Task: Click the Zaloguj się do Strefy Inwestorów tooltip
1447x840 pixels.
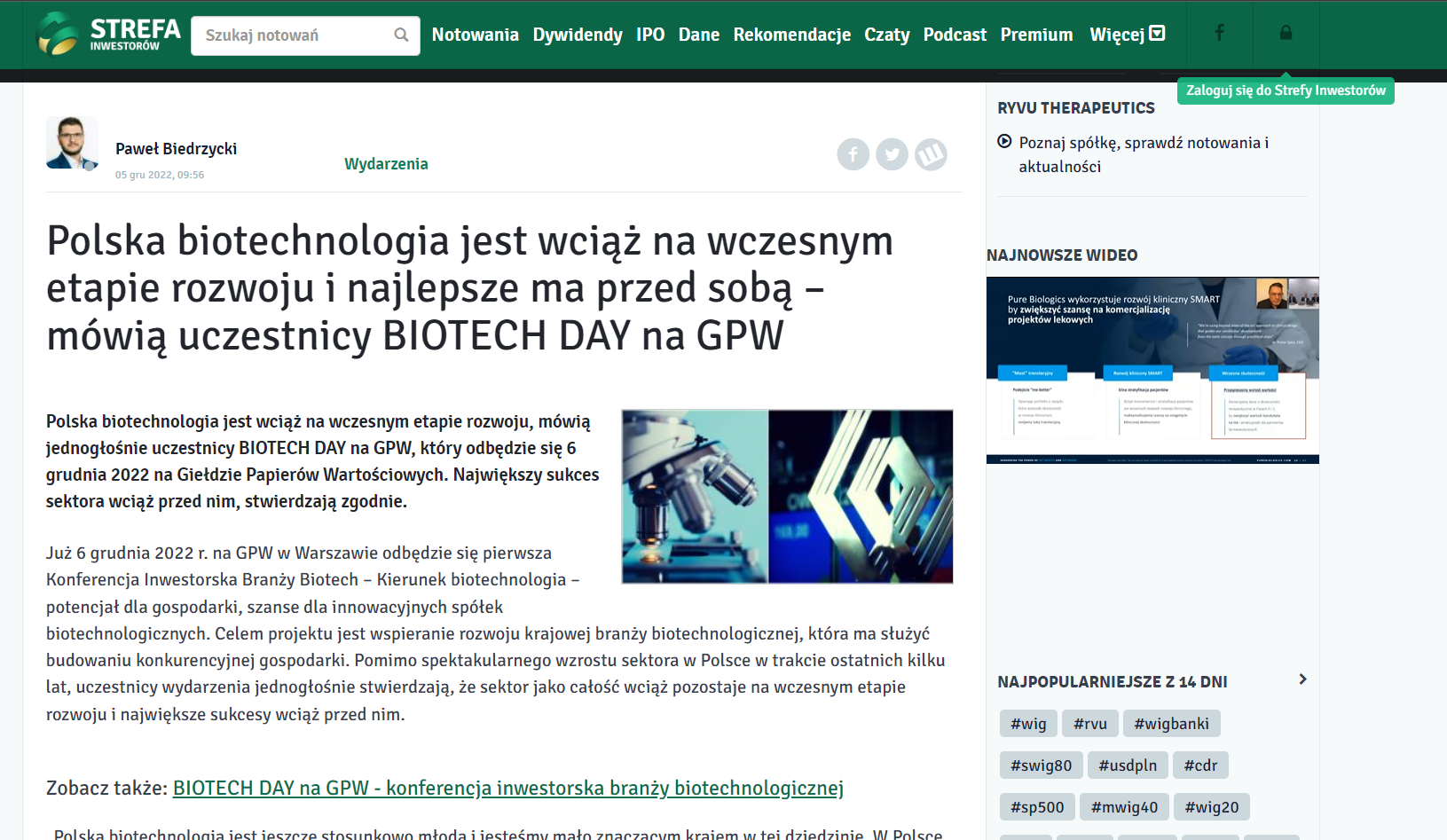Action: point(1285,90)
